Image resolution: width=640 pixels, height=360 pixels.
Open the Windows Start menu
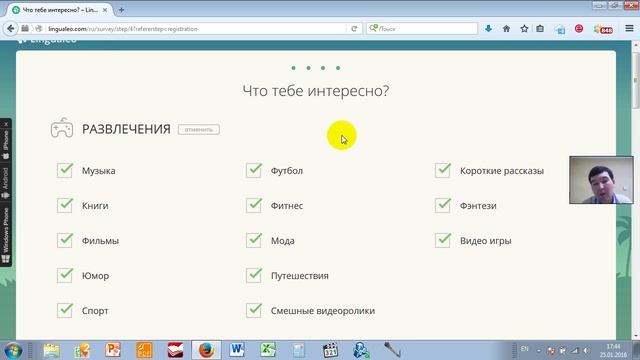(x=13, y=351)
